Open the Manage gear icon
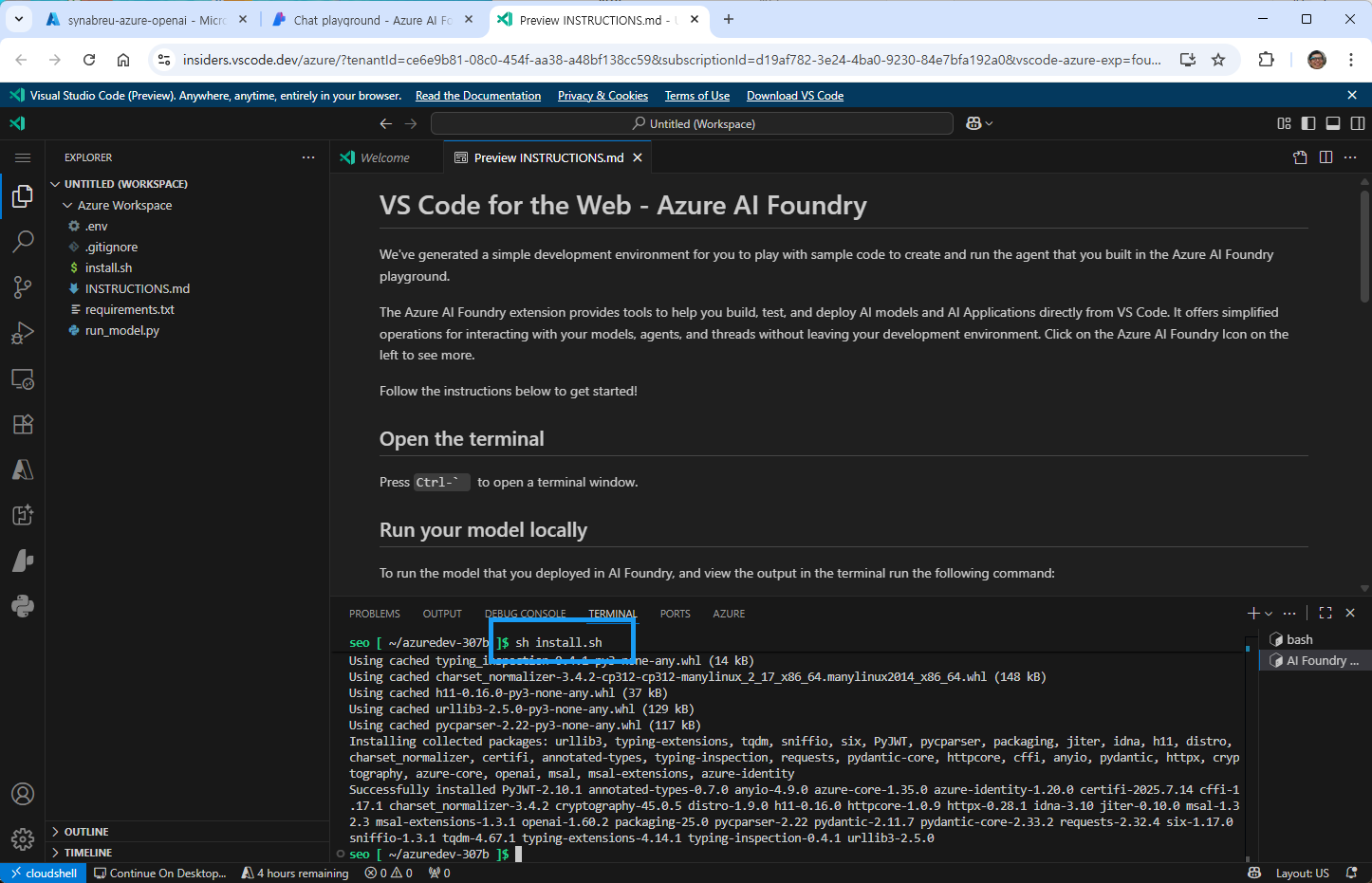The image size is (1372, 883). [23, 839]
